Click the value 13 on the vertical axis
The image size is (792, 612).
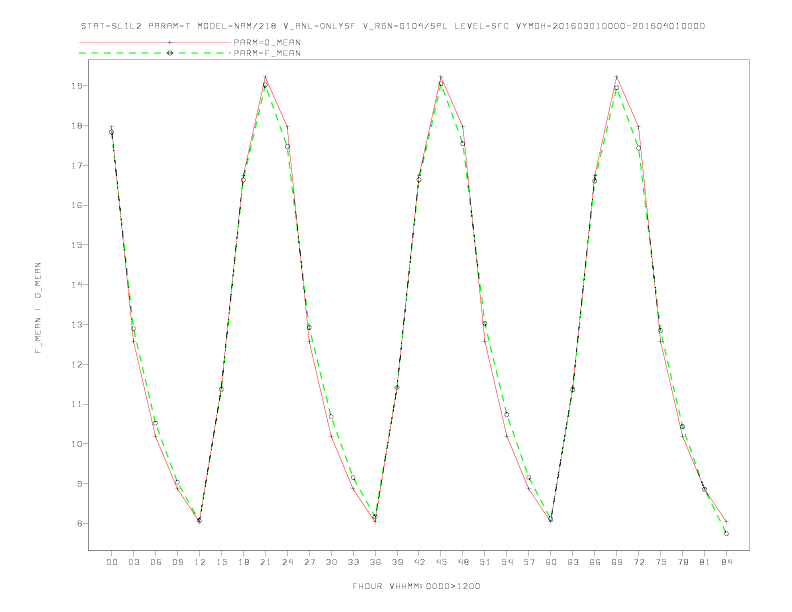coord(76,325)
